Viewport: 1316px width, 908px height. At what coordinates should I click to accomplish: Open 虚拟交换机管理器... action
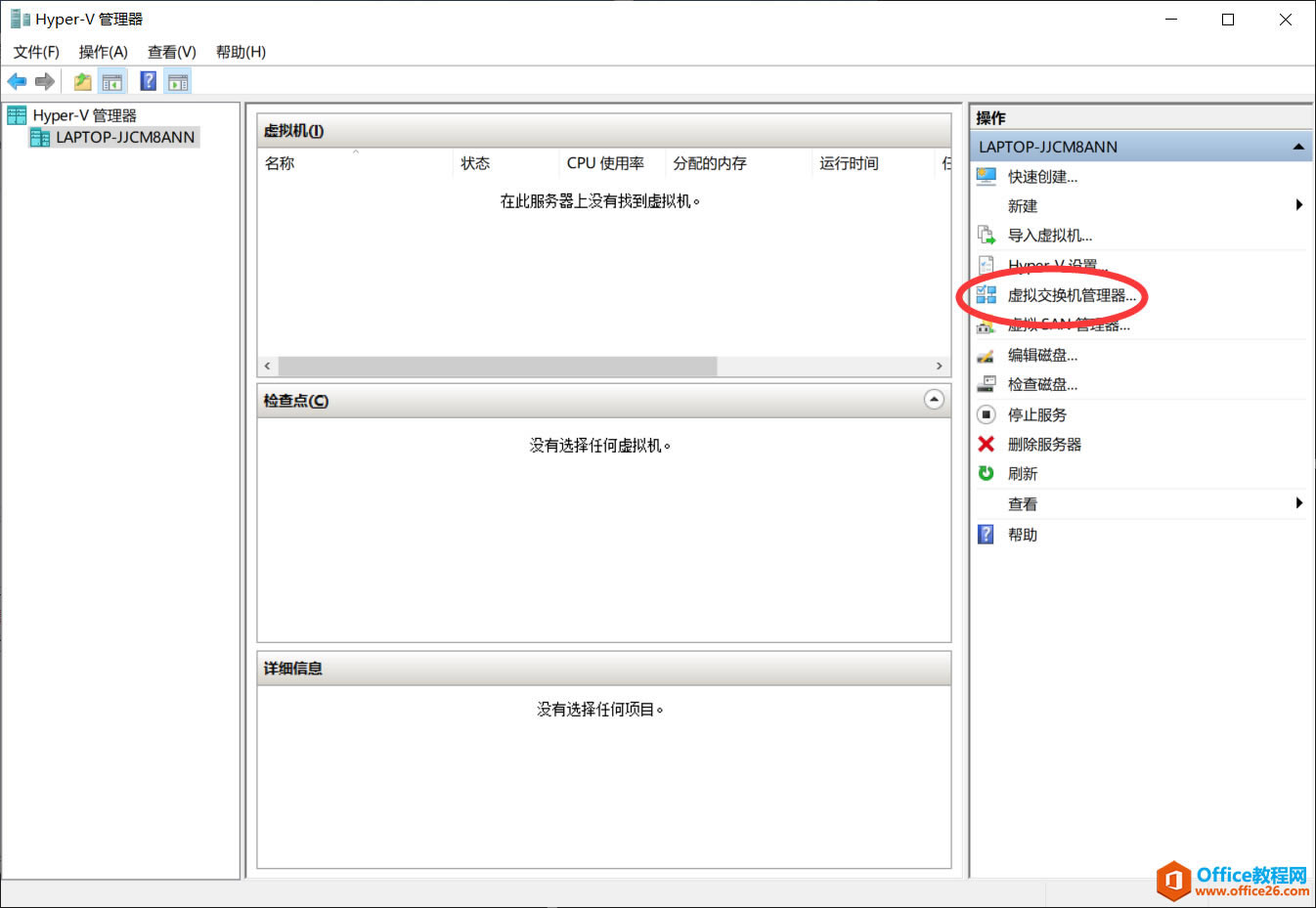tap(1073, 295)
